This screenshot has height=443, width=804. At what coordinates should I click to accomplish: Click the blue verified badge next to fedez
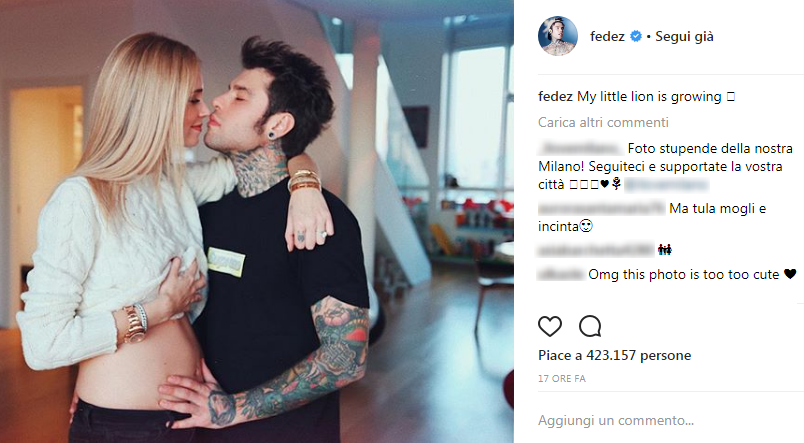[635, 36]
